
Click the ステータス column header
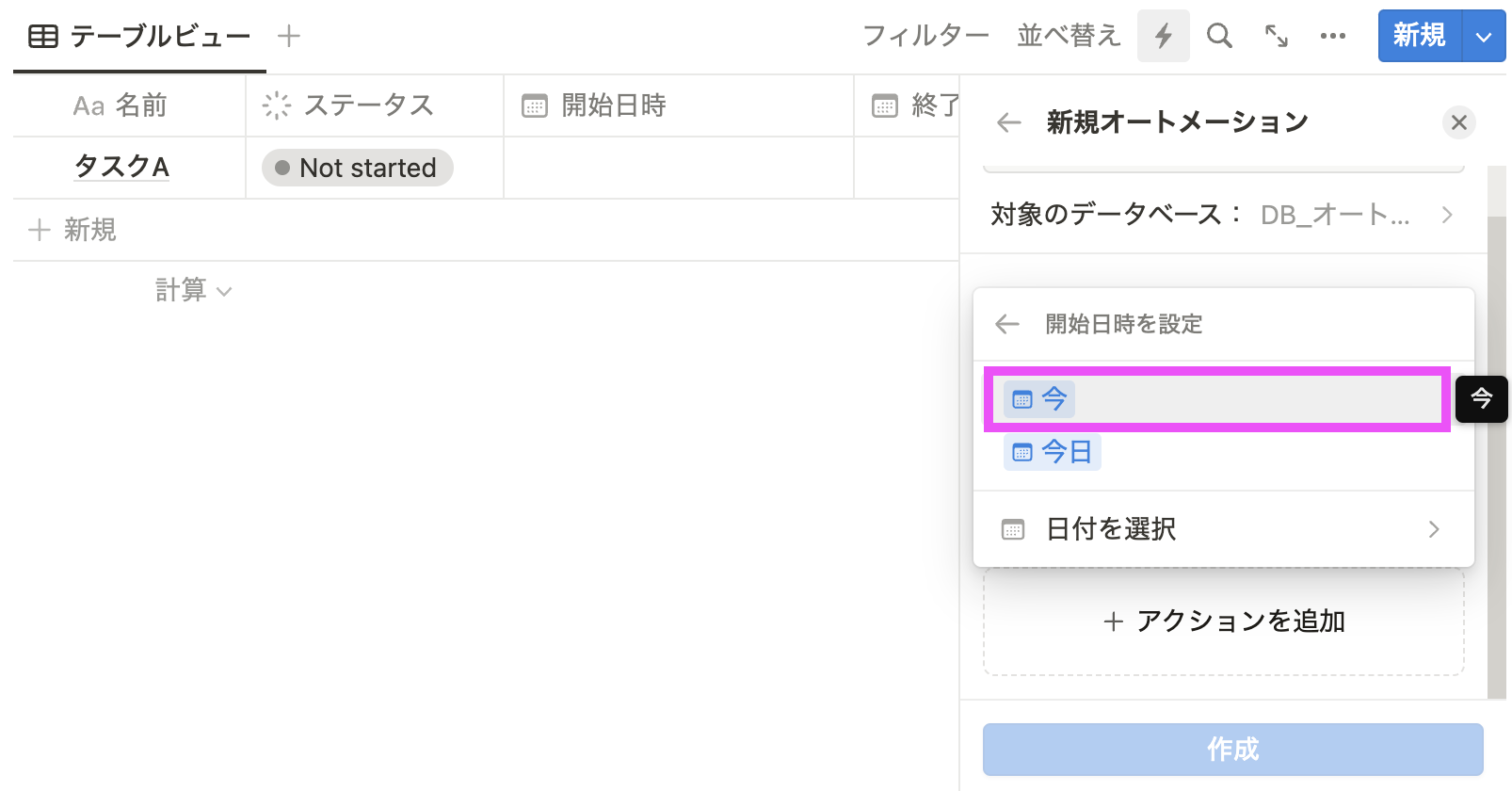375,105
